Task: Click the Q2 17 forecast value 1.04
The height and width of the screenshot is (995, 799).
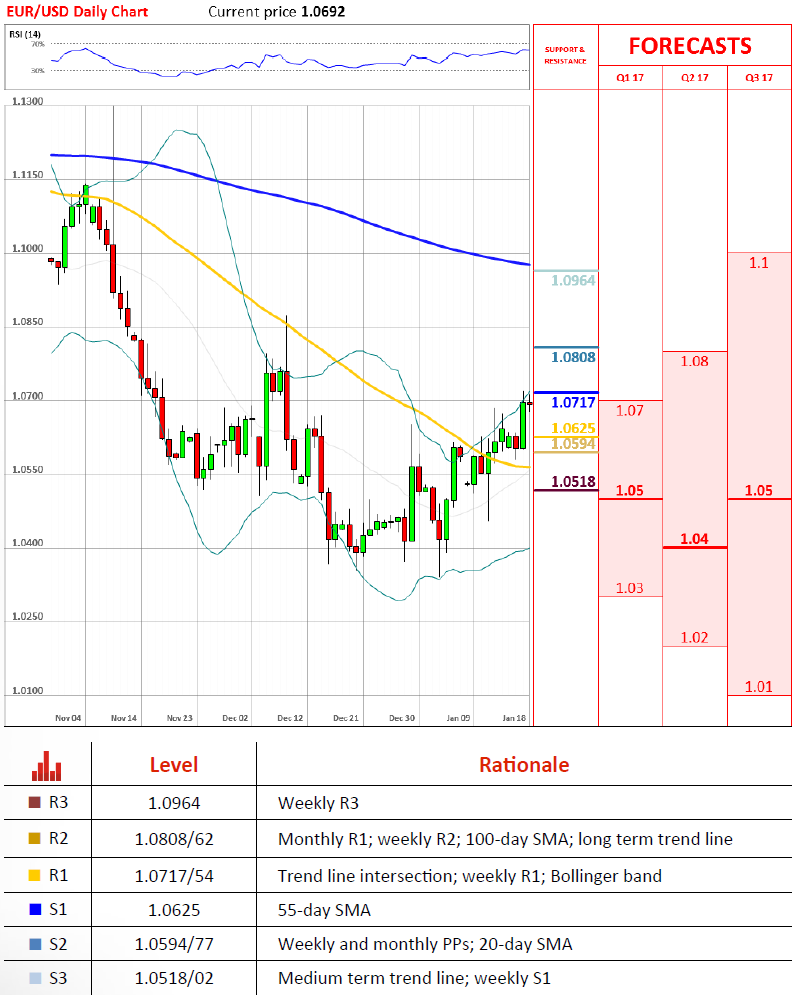Action: pyautogui.click(x=694, y=539)
